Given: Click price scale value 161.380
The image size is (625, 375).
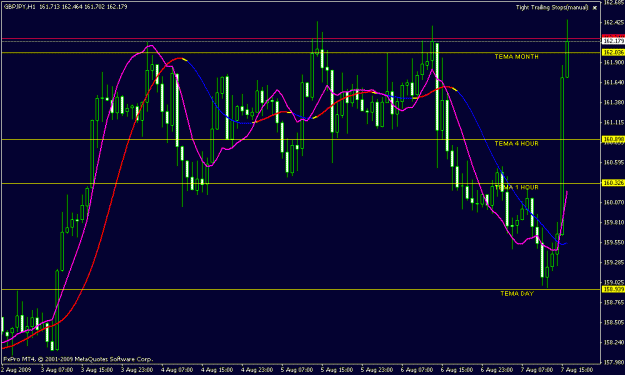Looking at the screenshot, I should 614,102.
